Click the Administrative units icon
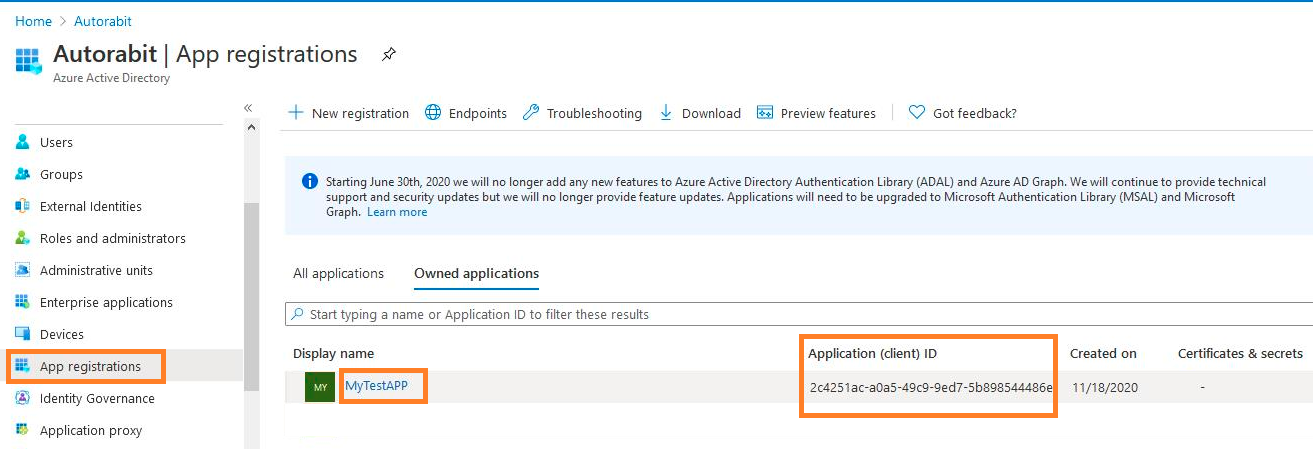Viewport: 1313px width, 449px height. coord(22,270)
